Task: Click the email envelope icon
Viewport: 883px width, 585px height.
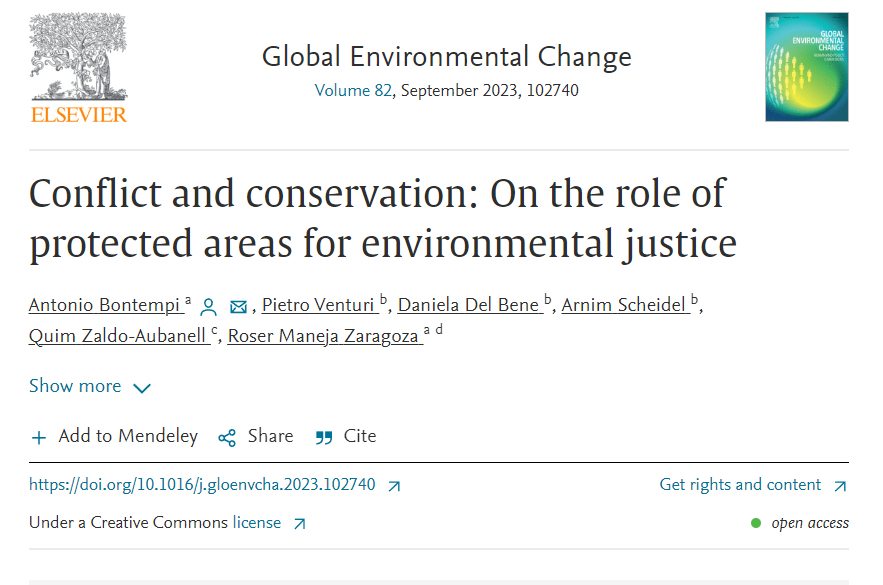Action: (238, 307)
